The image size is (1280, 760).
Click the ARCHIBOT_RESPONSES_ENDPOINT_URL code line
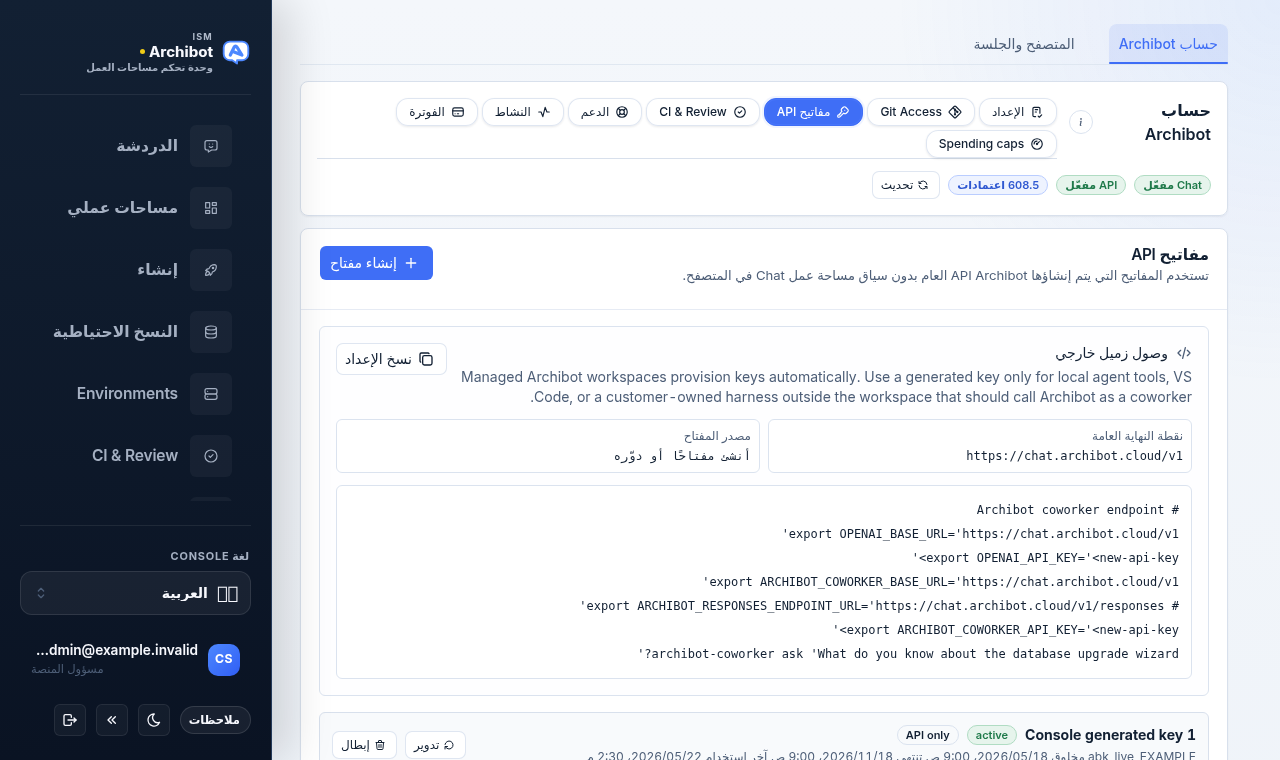pyautogui.click(x=879, y=605)
